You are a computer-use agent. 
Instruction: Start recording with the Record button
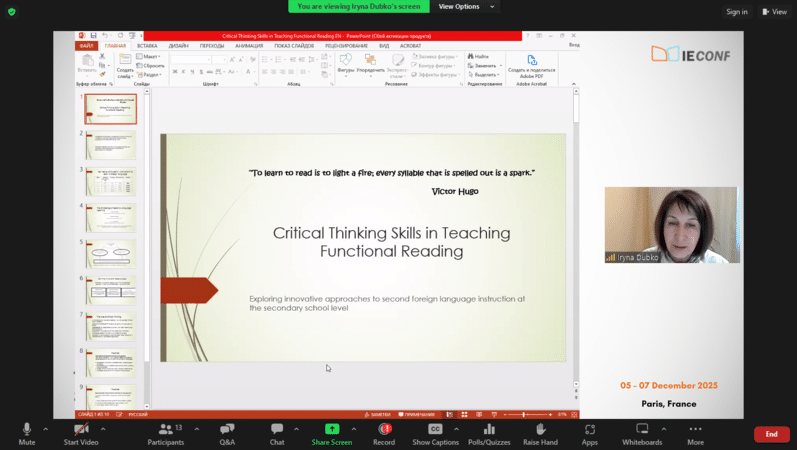click(x=384, y=433)
